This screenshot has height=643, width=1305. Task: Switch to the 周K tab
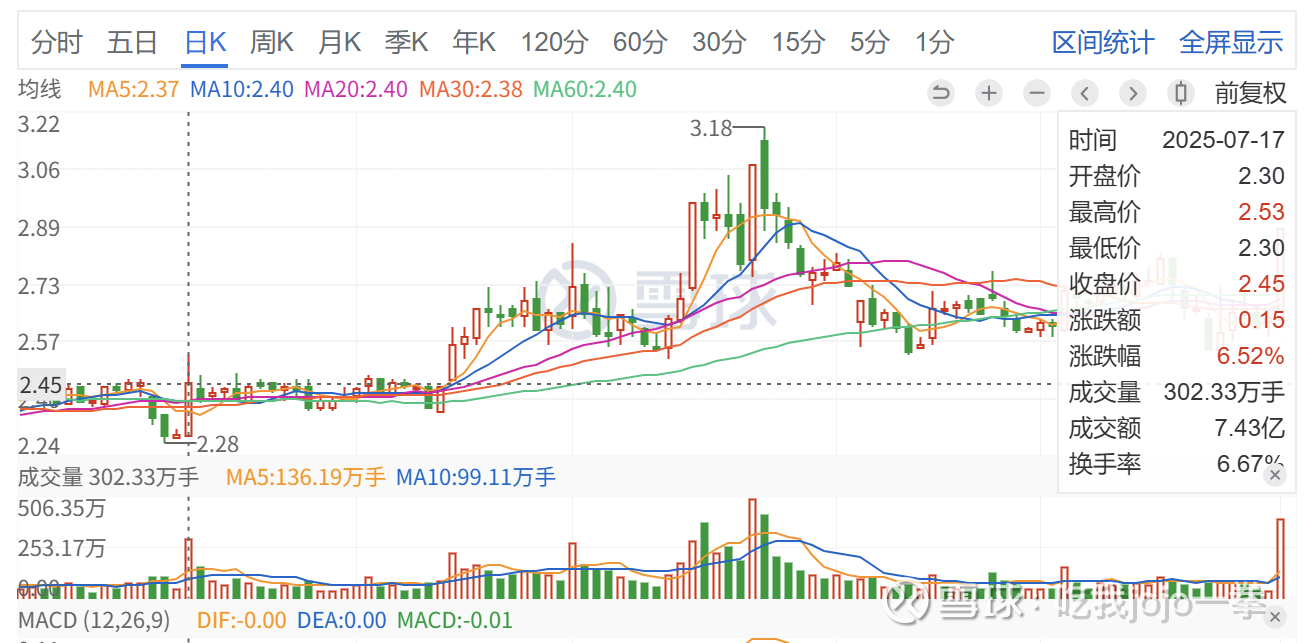pyautogui.click(x=271, y=42)
